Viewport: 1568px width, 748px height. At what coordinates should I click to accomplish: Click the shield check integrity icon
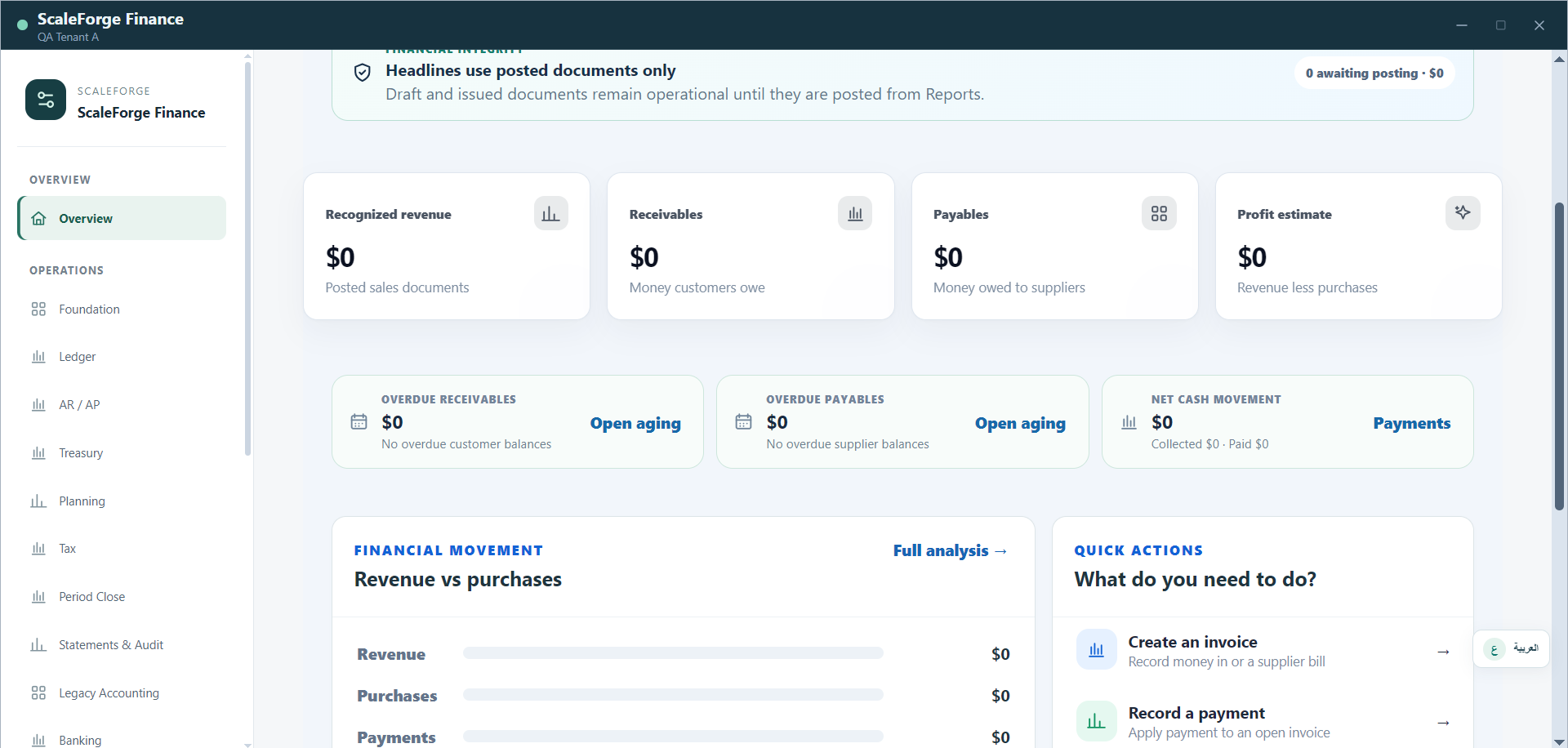point(362,73)
